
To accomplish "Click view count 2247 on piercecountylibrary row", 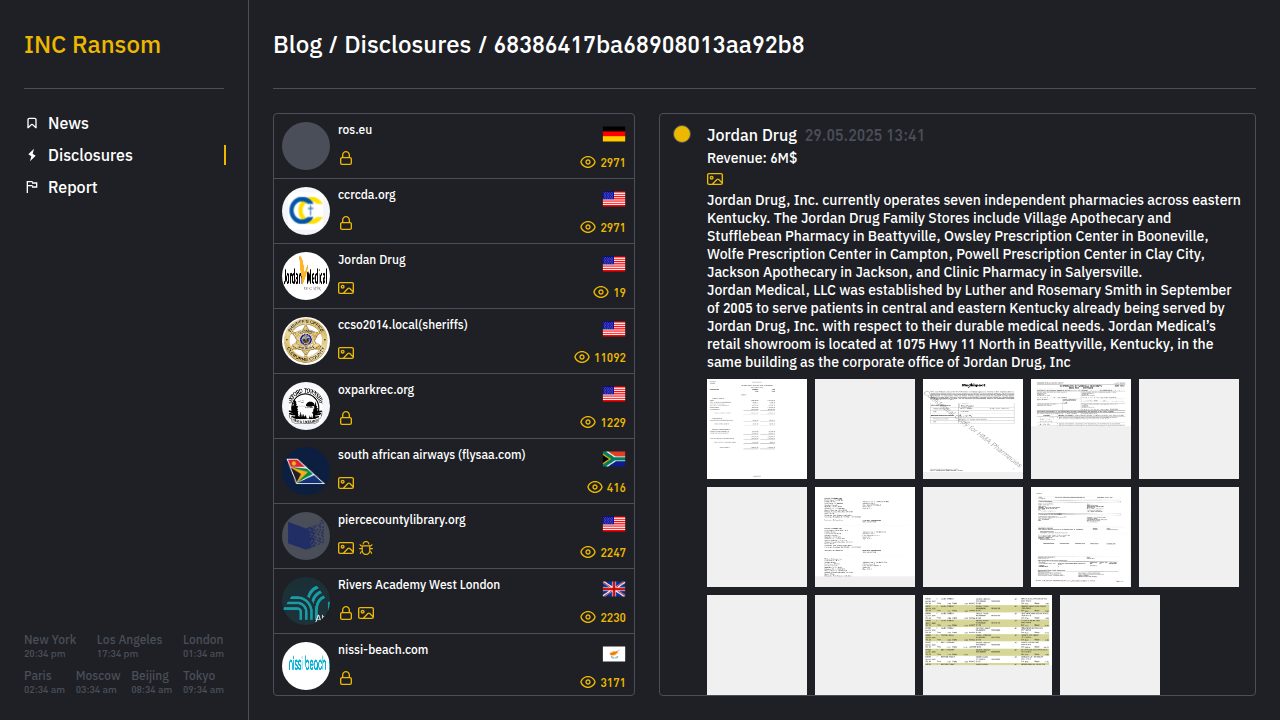I will pyautogui.click(x=613, y=553).
